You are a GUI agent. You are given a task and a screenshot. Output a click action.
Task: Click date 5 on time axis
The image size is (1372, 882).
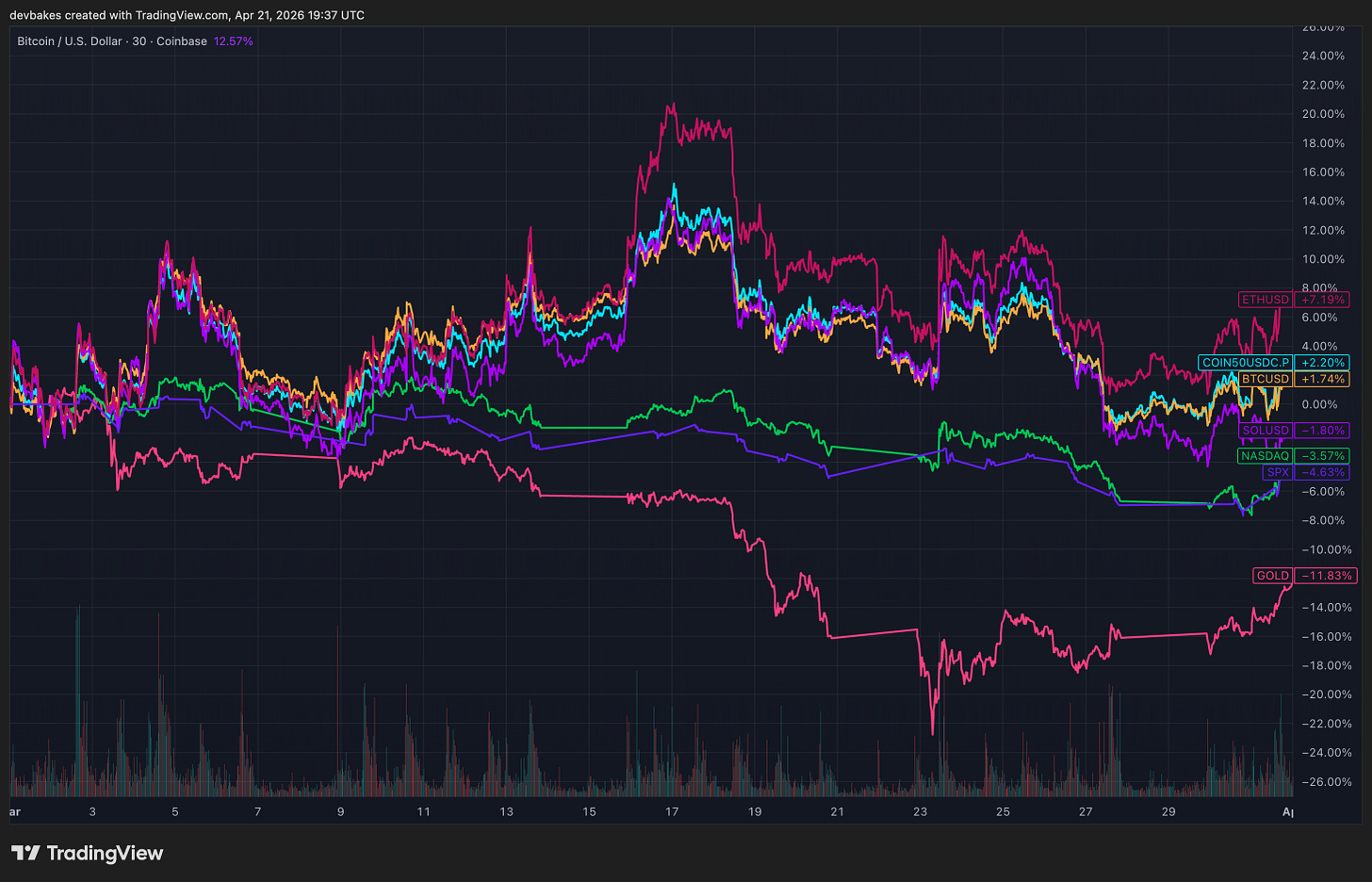175,811
